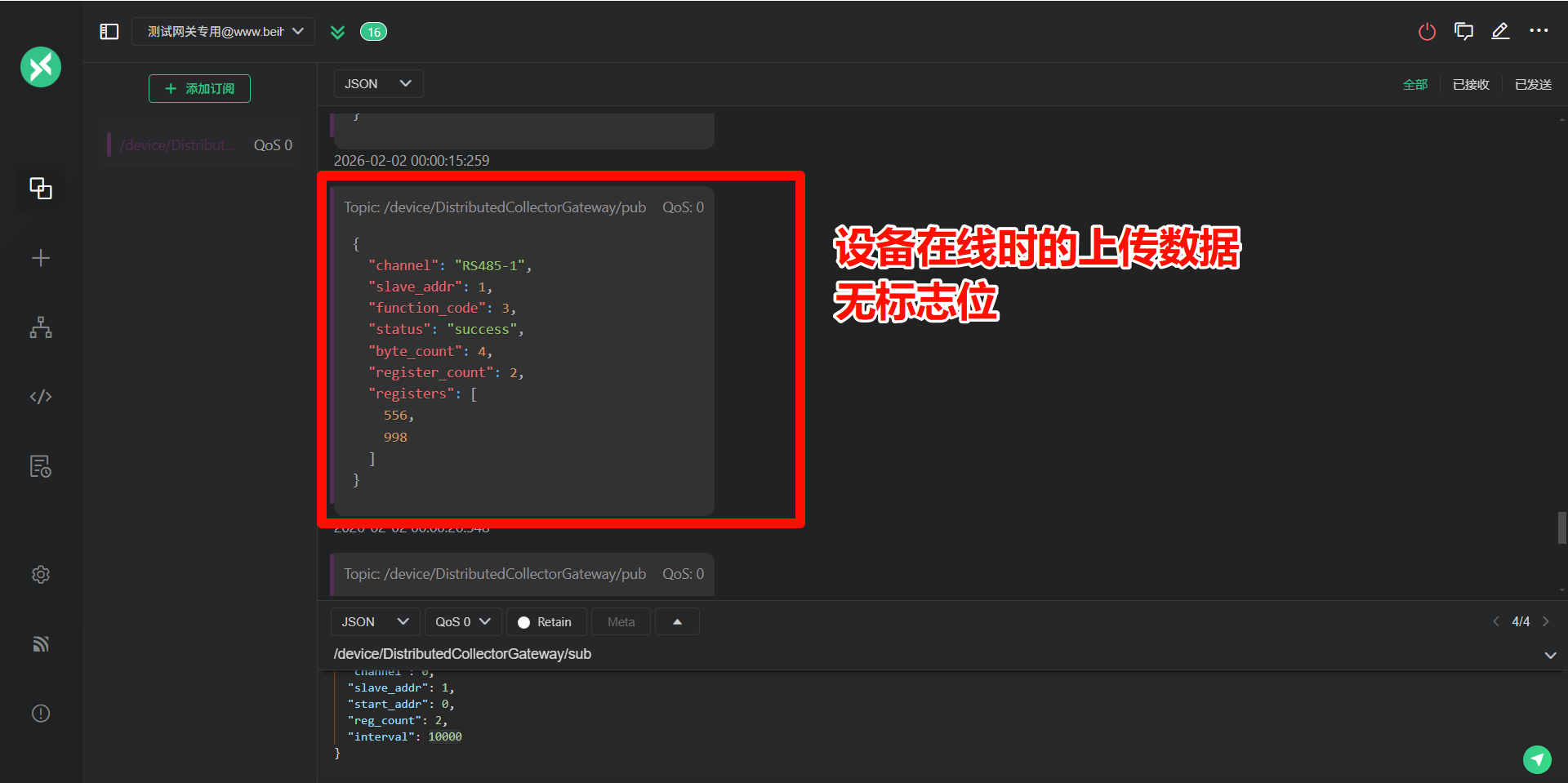Click the edit connection pencil icon
Viewport: 1568px width, 783px height.
tap(1500, 32)
